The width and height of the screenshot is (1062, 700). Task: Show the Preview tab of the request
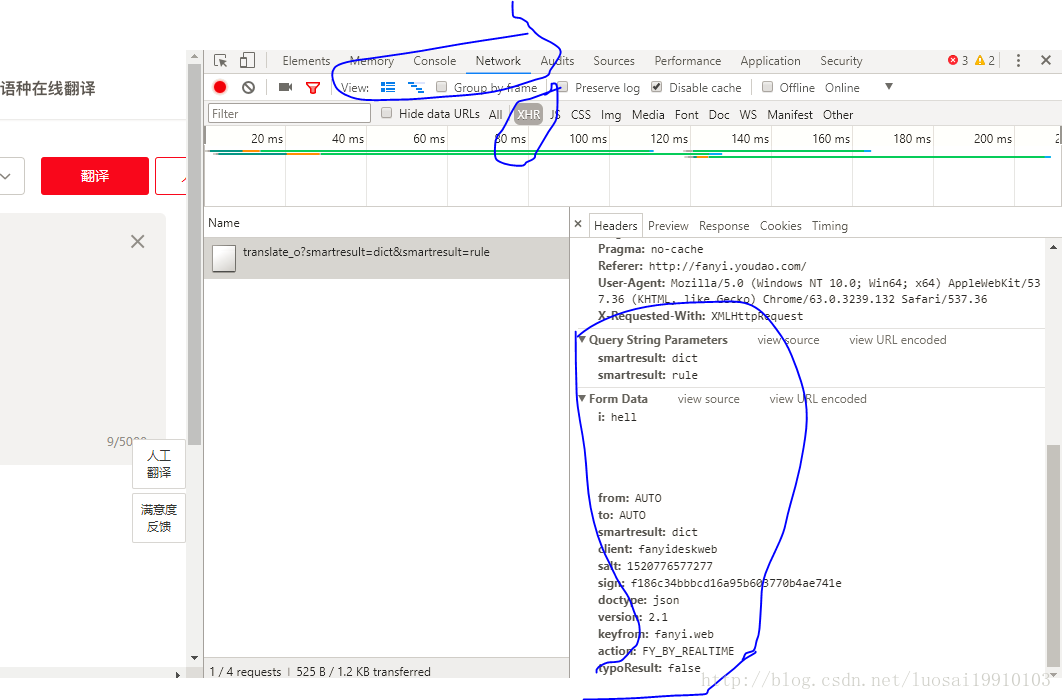point(668,225)
